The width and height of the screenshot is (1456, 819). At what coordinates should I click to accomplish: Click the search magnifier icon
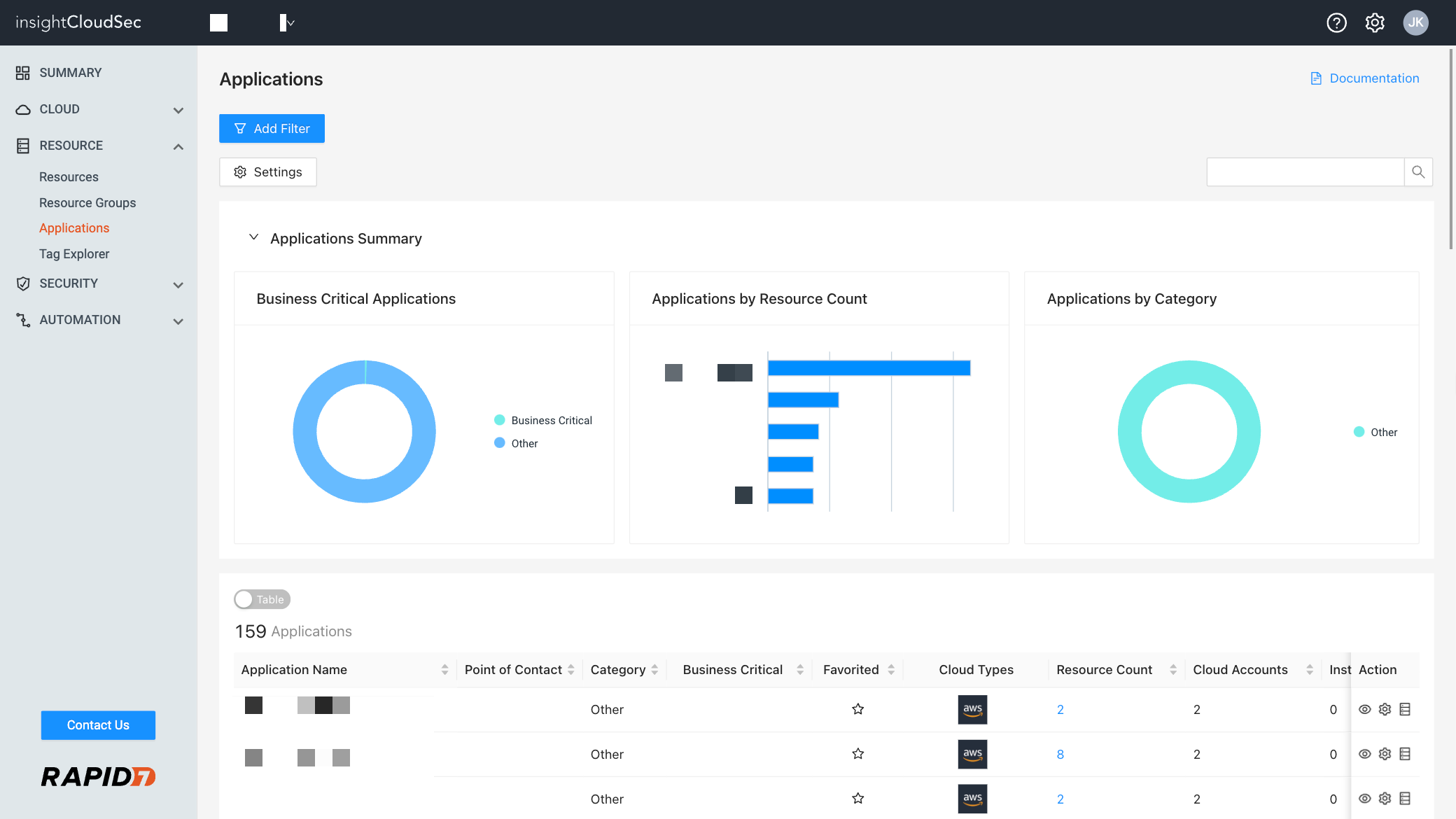[1418, 172]
